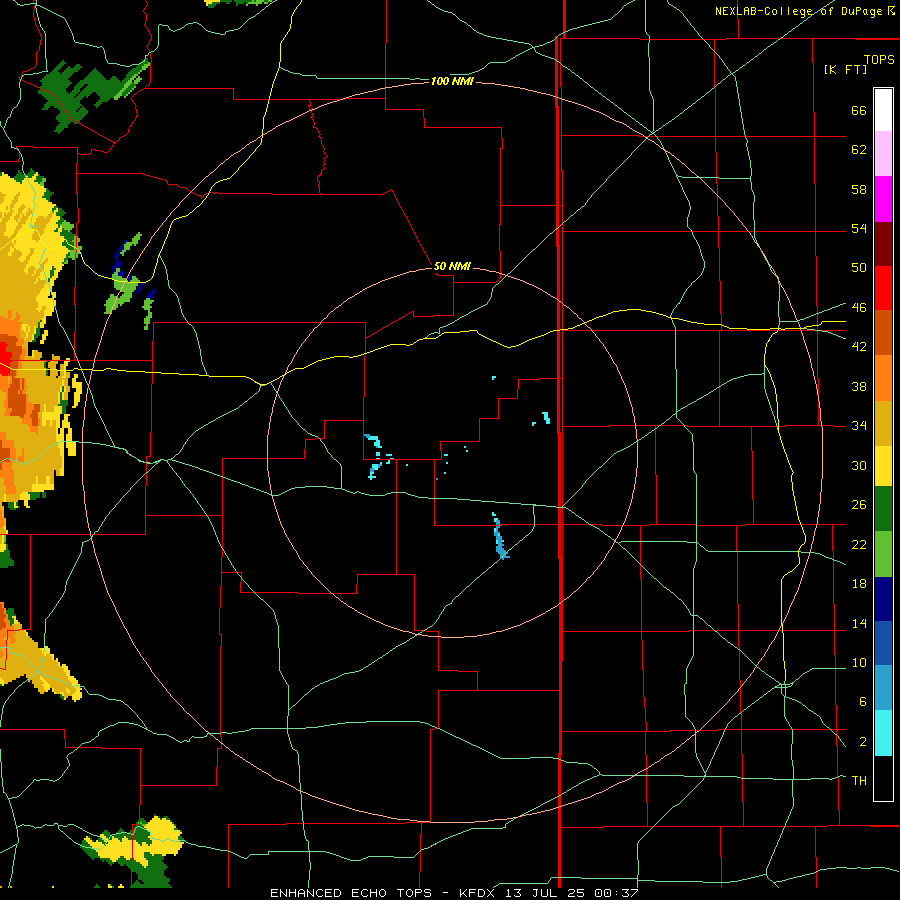Screen dimensions: 900x900
Task: Click the legend value 2
Action: click(x=862, y=741)
